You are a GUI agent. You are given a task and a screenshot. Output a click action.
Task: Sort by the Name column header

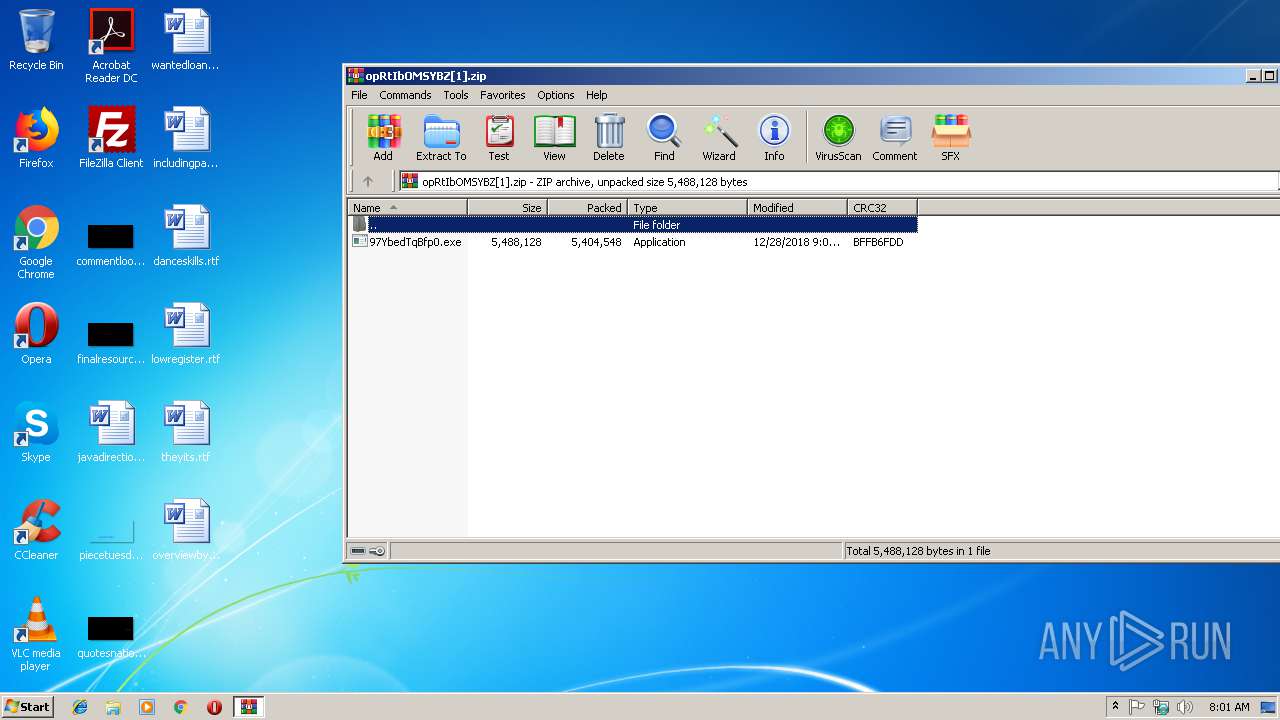pos(407,208)
